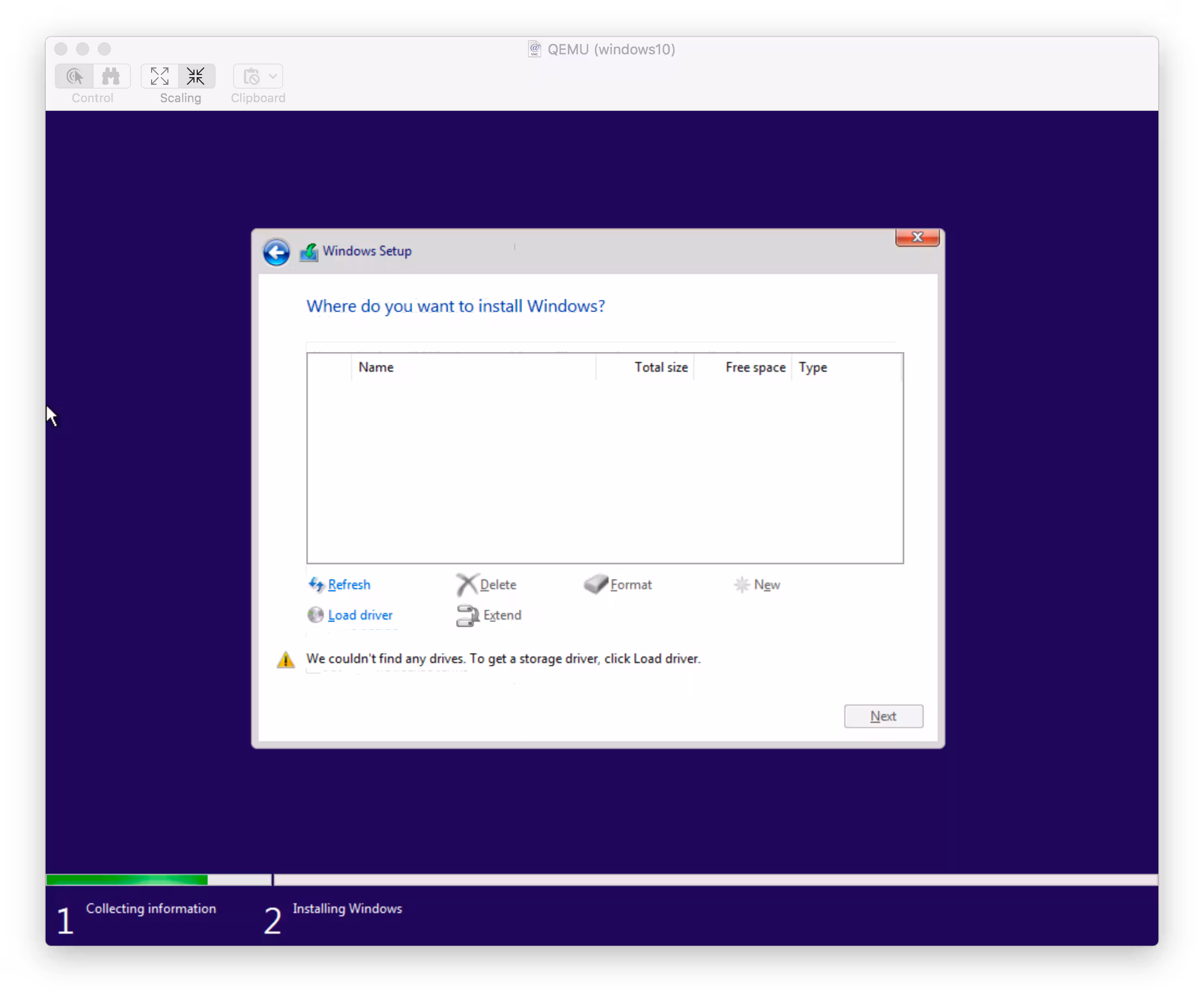The height and width of the screenshot is (1000, 1204).
Task: Click the Name column header
Action: (x=375, y=367)
